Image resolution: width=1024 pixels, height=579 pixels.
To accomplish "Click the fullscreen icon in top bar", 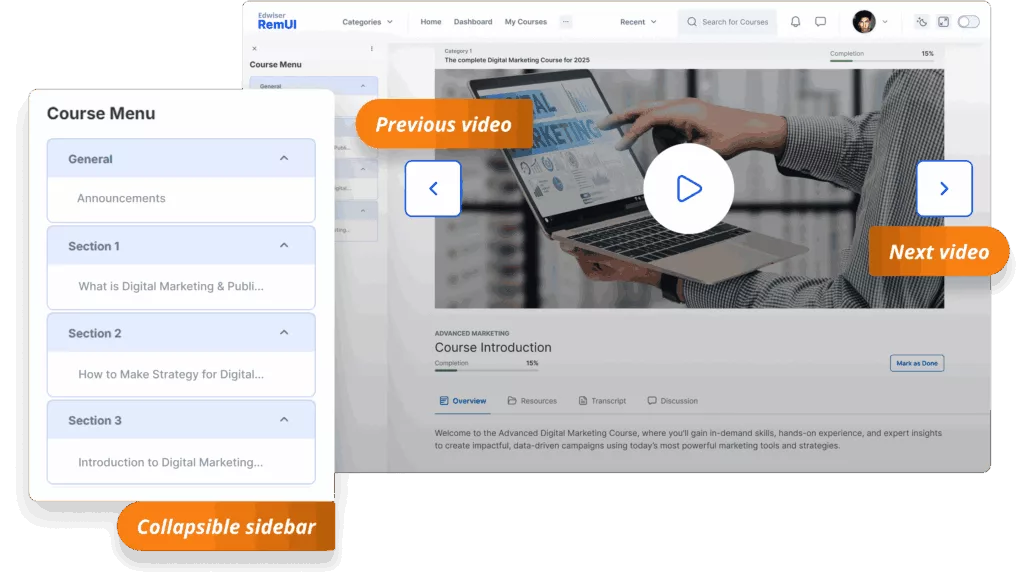I will pos(942,22).
